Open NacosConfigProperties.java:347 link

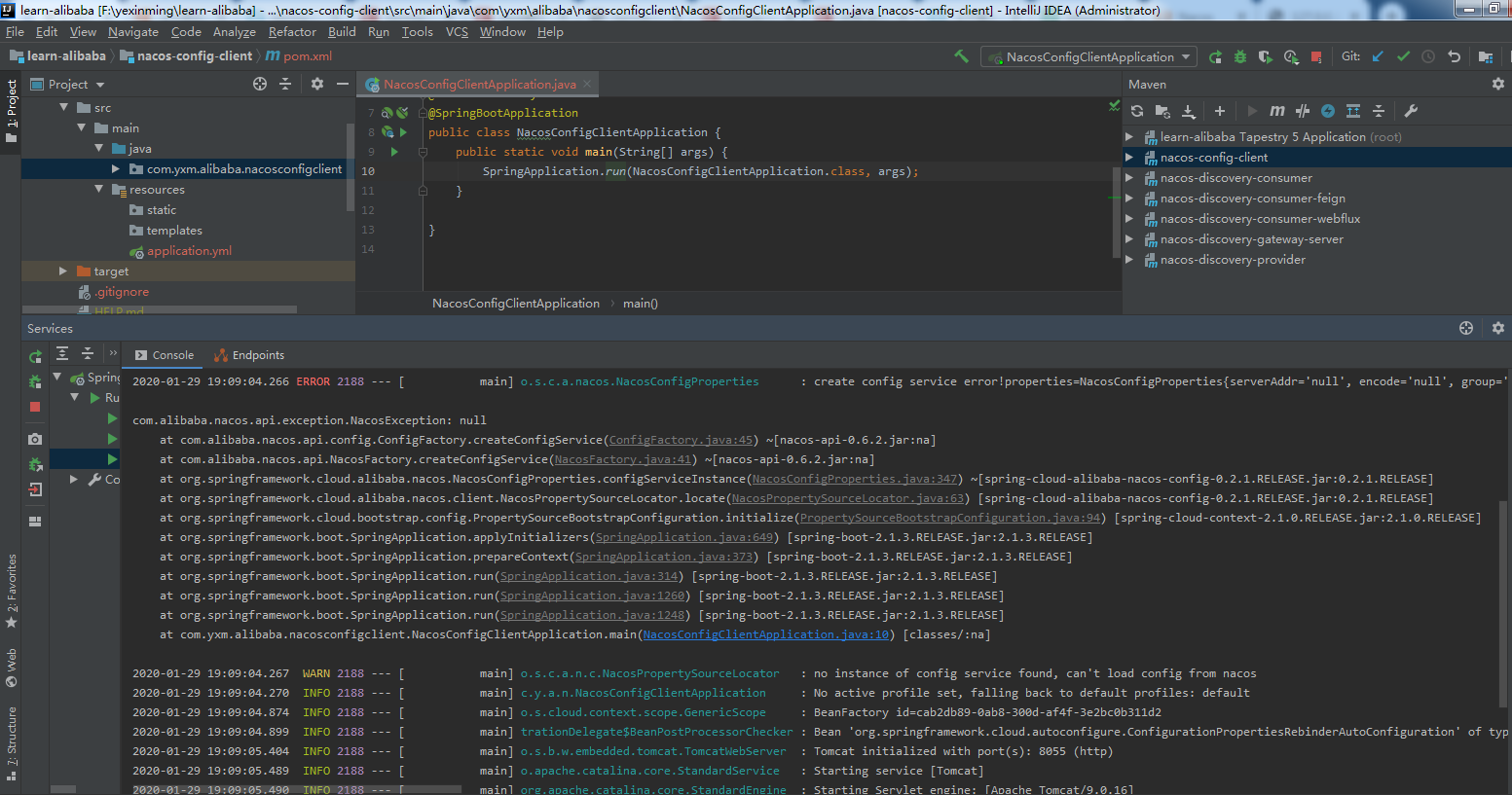pos(855,479)
